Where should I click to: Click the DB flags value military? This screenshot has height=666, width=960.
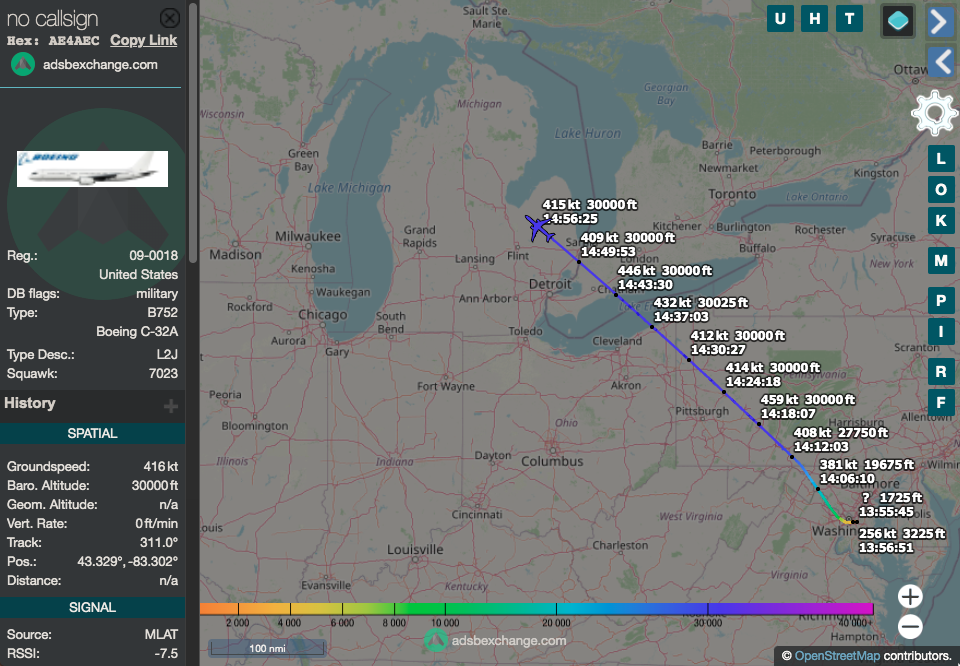(157, 294)
